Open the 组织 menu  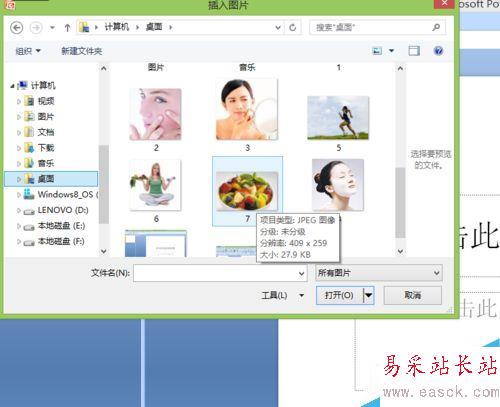click(x=28, y=51)
